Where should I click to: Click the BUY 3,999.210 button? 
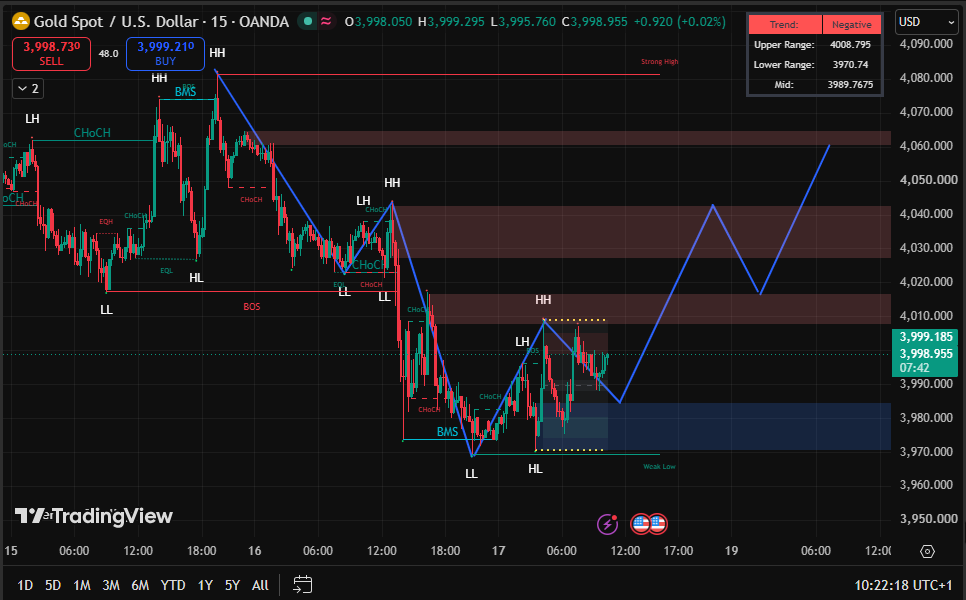click(165, 54)
